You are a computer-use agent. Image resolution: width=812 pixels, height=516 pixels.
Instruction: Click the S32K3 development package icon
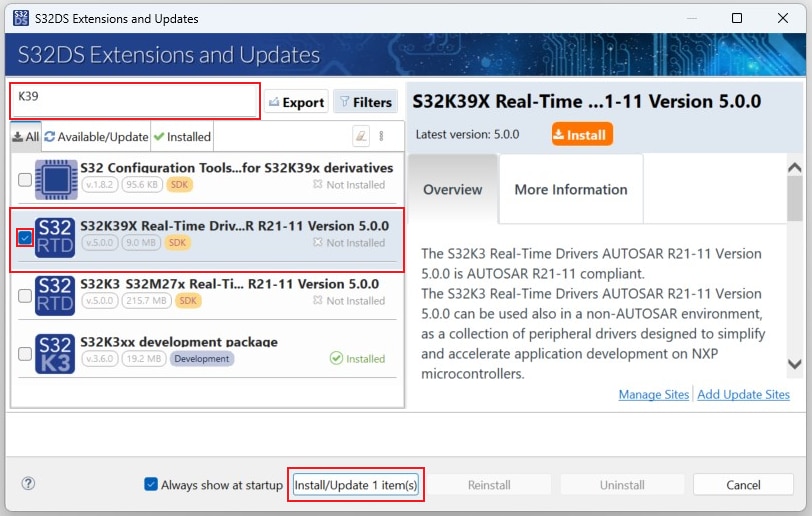(x=55, y=354)
